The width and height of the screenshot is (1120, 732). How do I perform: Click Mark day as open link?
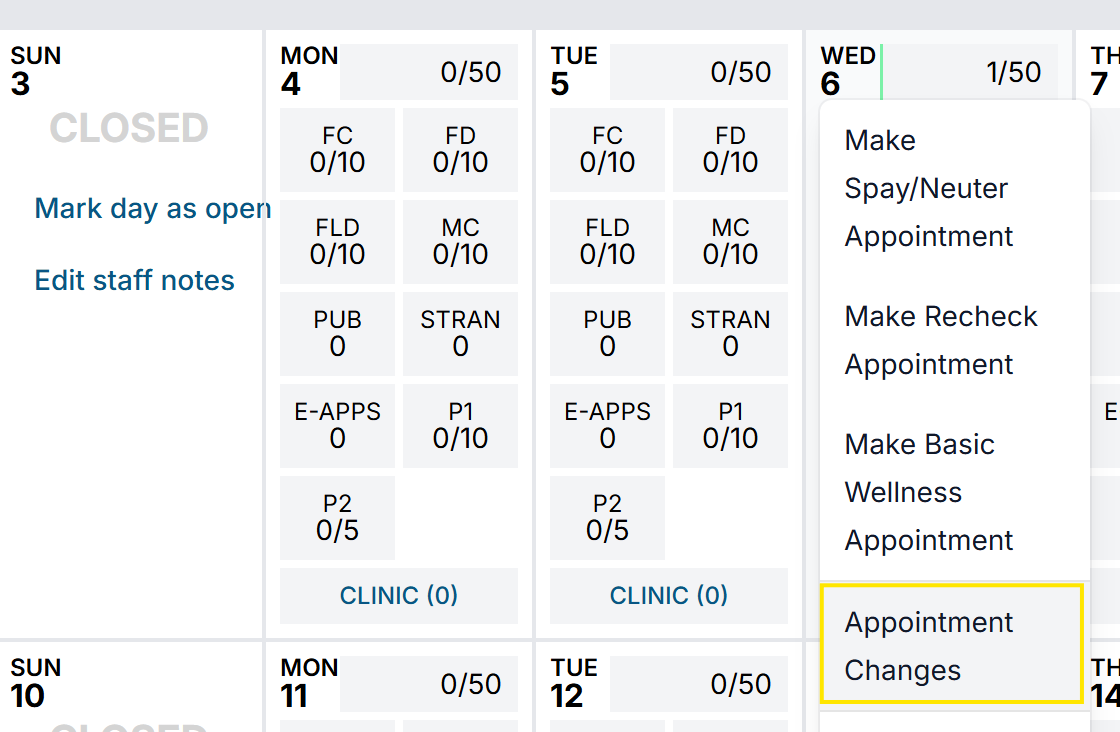pyautogui.click(x=152, y=208)
